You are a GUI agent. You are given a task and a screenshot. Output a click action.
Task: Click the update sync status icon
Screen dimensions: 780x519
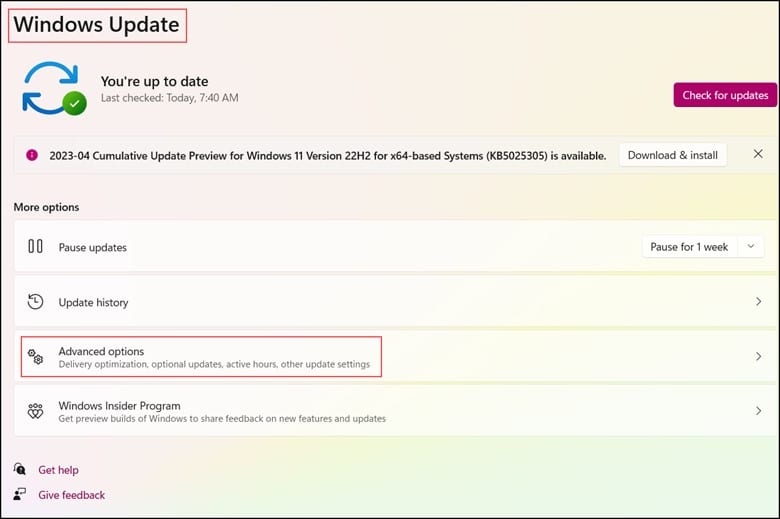click(54, 89)
